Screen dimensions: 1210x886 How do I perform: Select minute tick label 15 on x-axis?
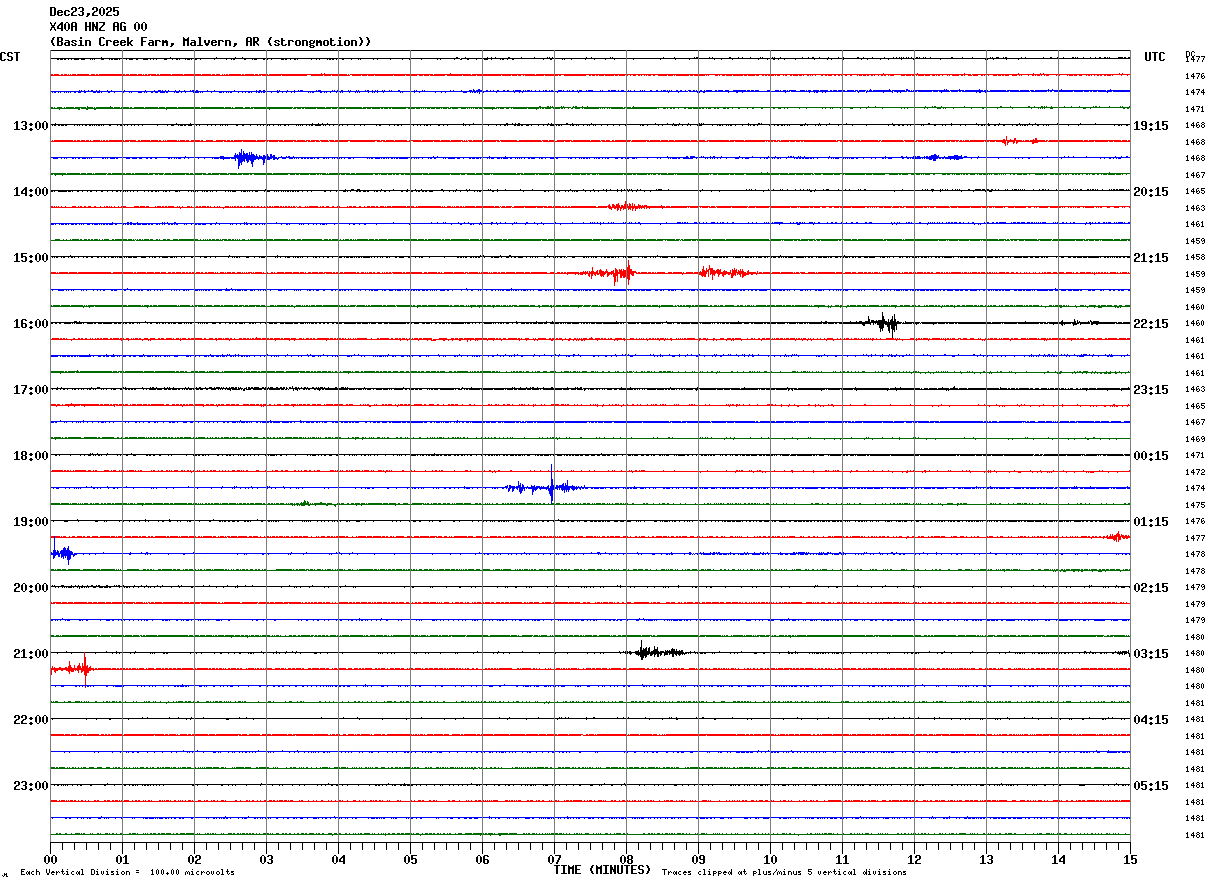coord(1130,859)
